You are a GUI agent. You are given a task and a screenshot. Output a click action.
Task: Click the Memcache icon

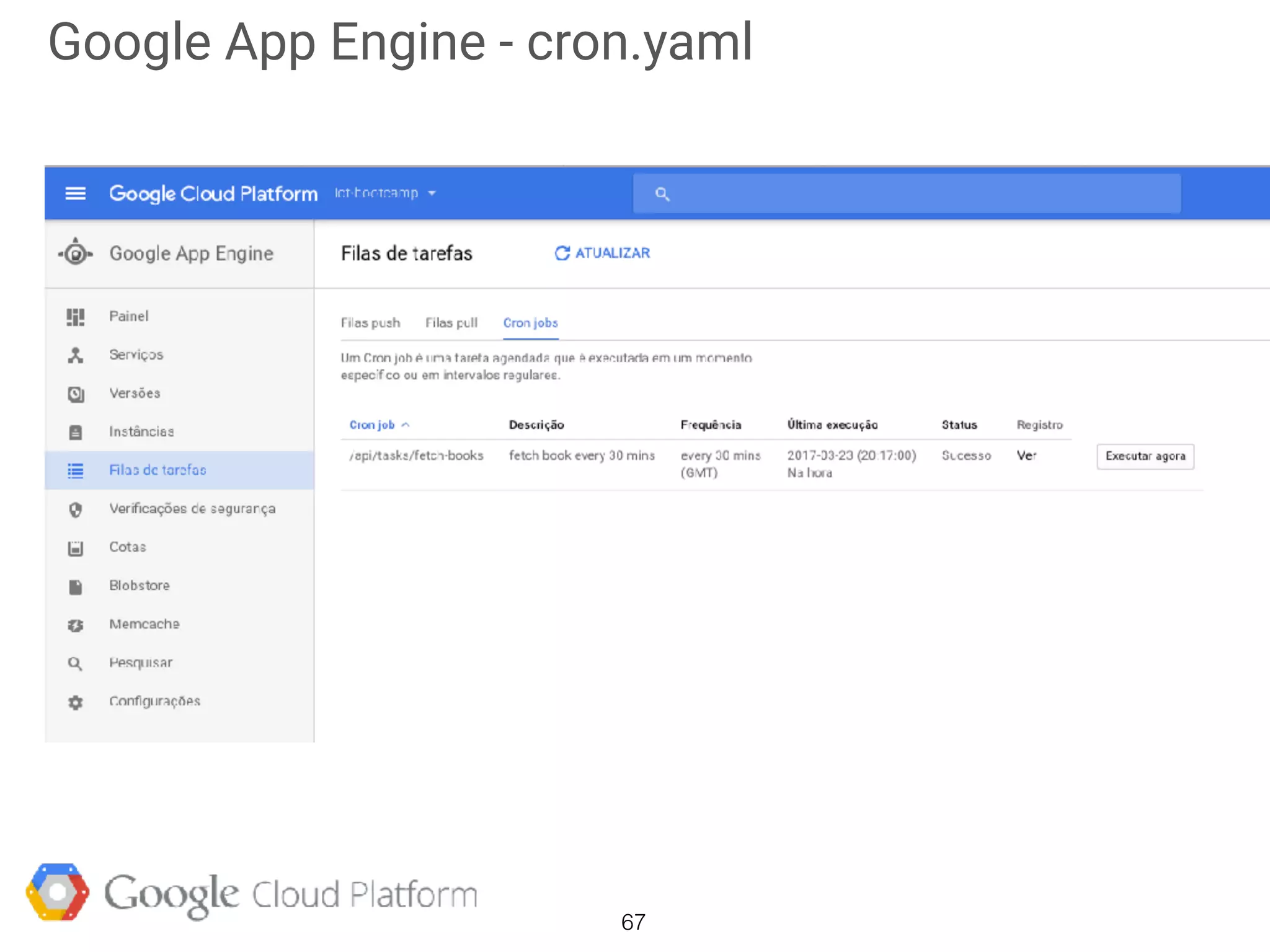point(76,625)
